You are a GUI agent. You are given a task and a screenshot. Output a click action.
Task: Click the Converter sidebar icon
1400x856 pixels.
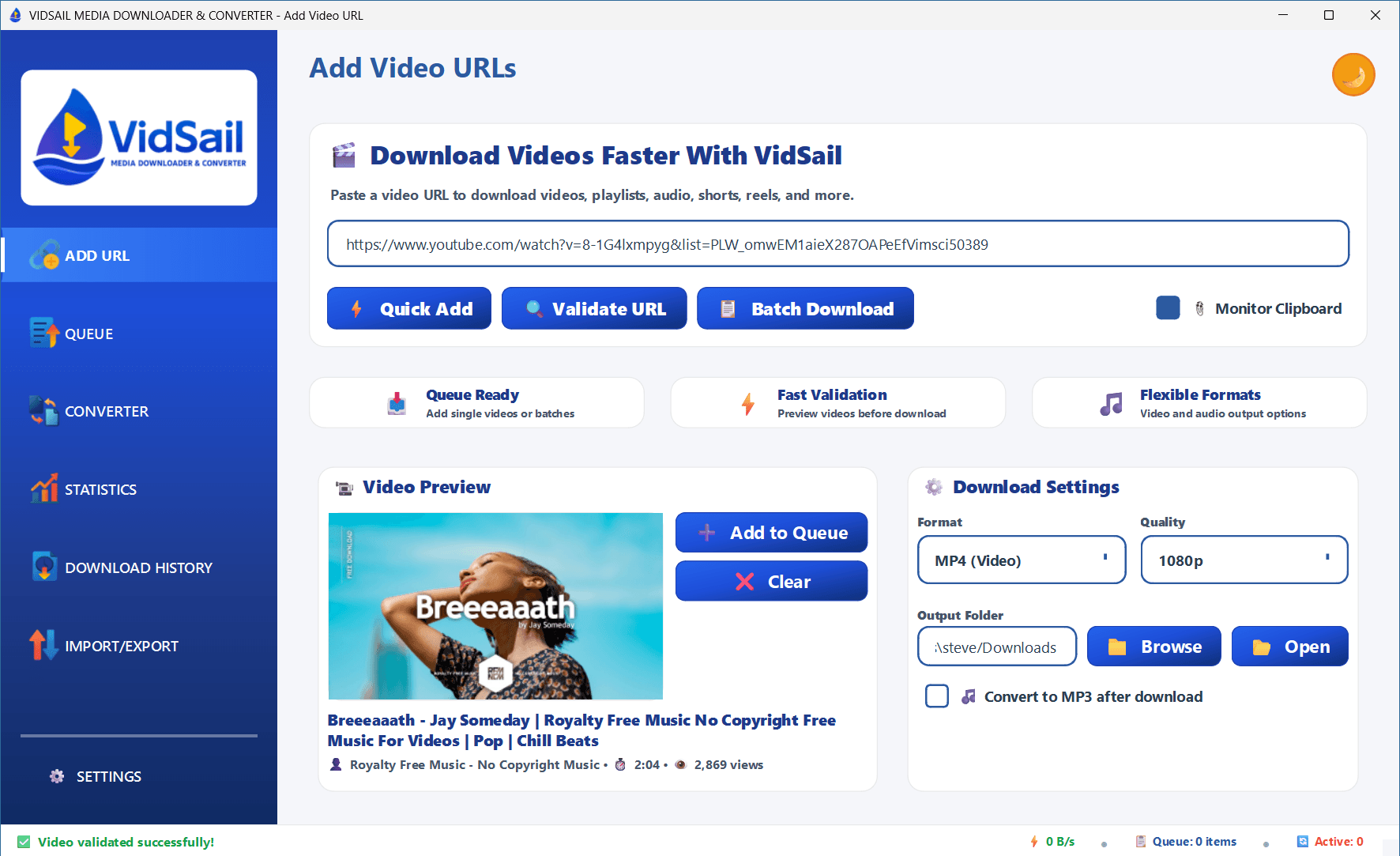click(x=44, y=411)
